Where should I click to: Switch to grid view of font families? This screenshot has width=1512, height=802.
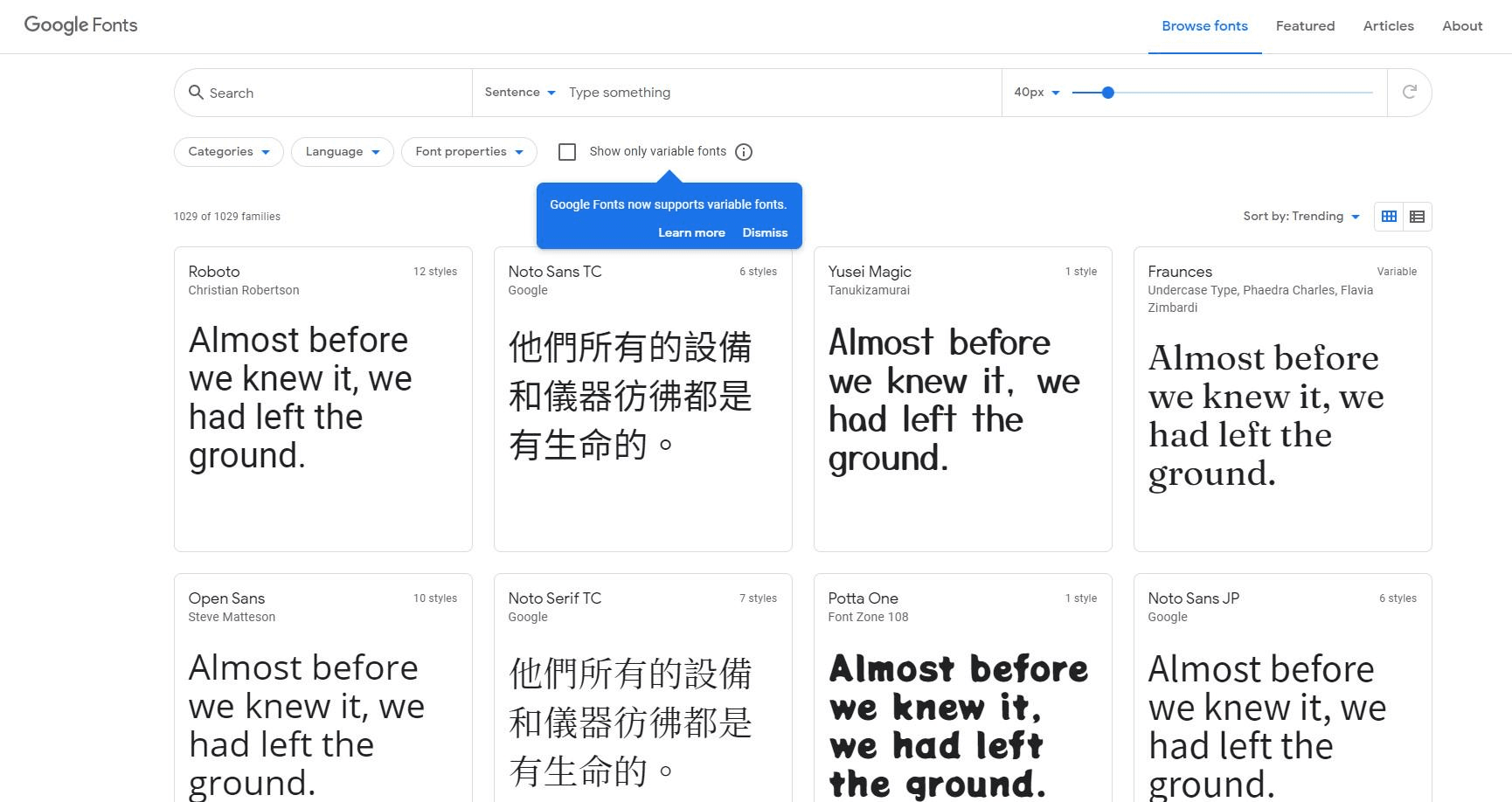coord(1389,216)
